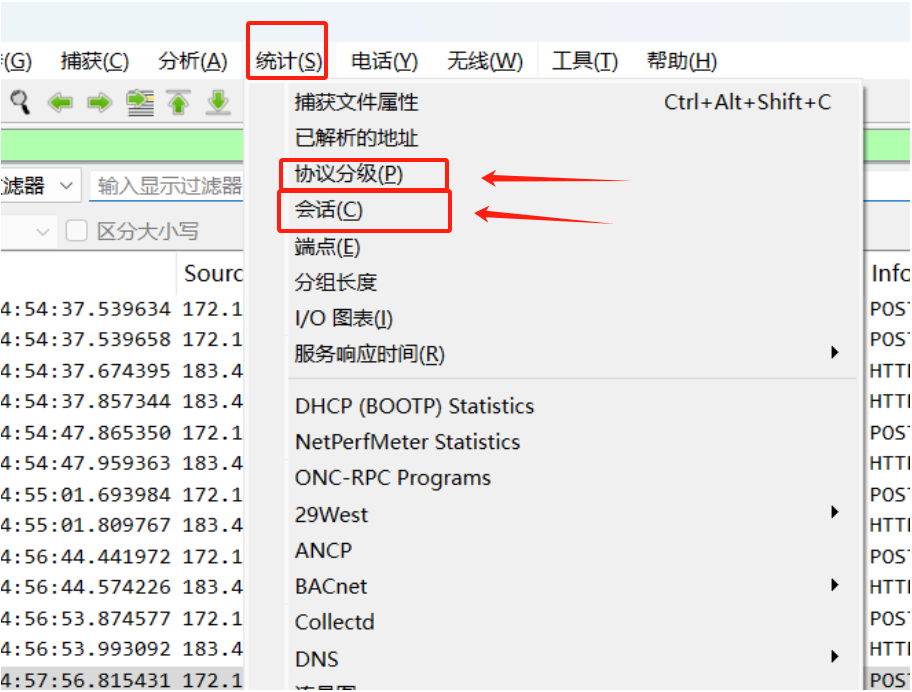Select packet row at 4:54:47.865350
912x692 pixels.
(122, 433)
